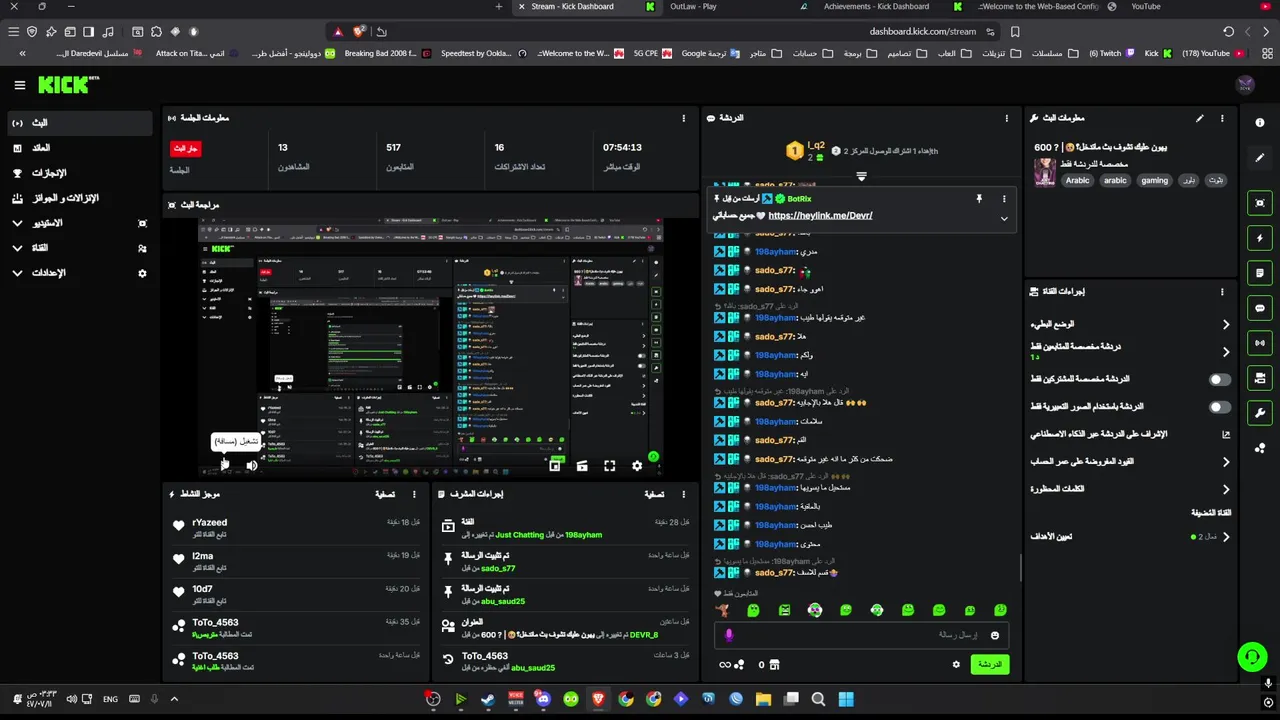Image resolution: width=1280 pixels, height=720 pixels.
Task: Open the البث (Stream) sidebar item
Action: pyautogui.click(x=80, y=123)
